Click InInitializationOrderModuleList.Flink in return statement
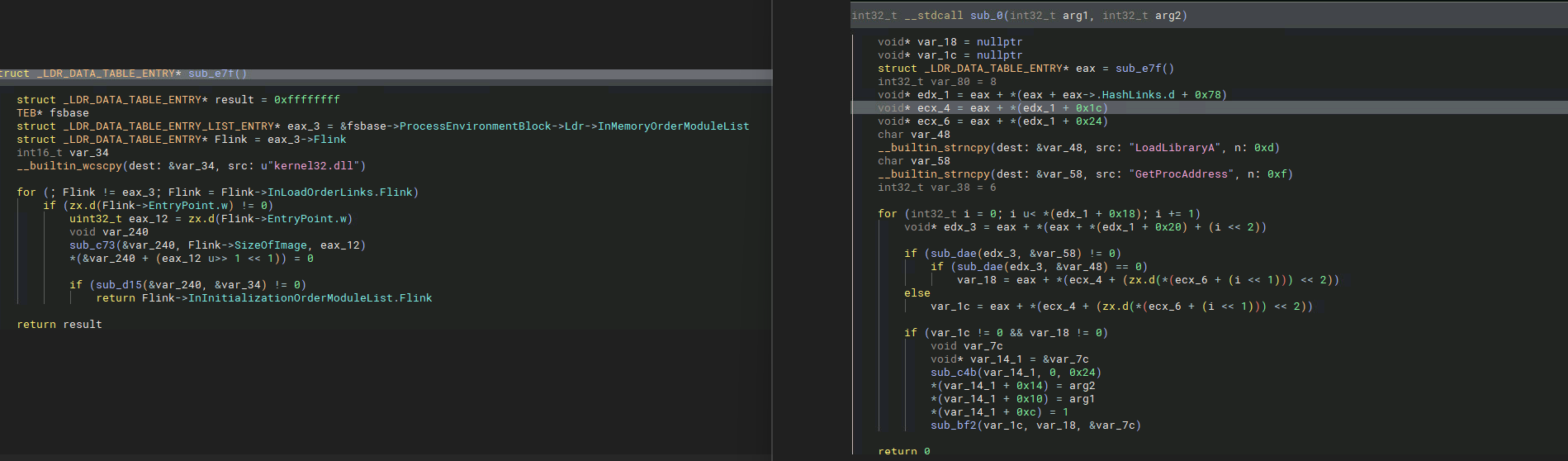The image size is (1568, 461). (x=310, y=298)
